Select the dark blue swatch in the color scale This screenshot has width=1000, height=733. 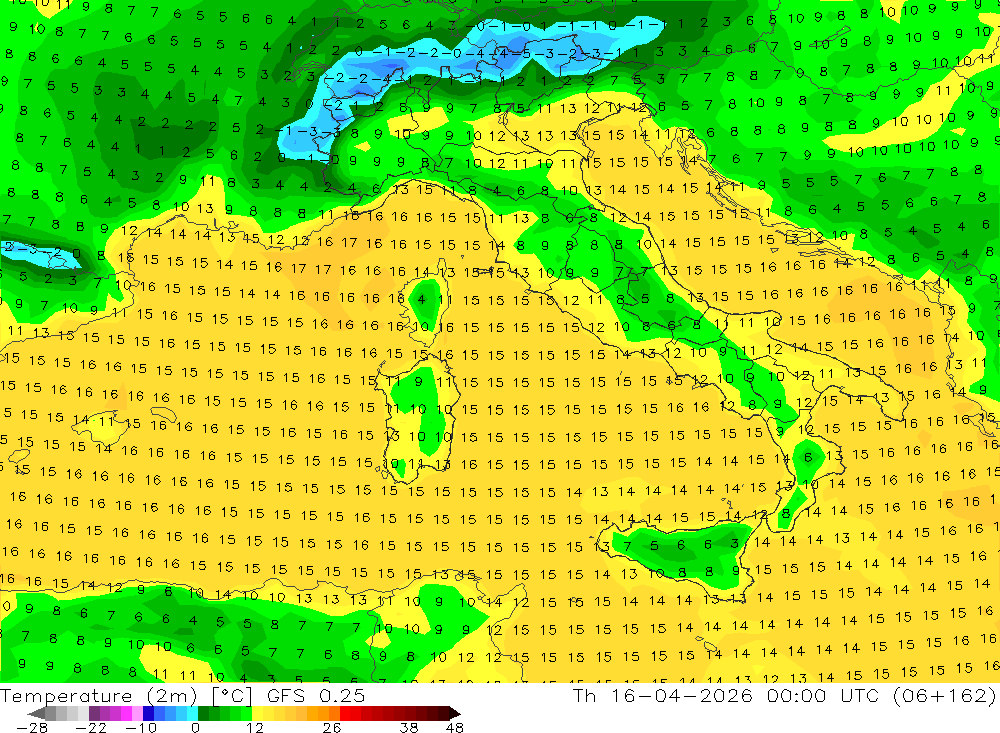148,713
